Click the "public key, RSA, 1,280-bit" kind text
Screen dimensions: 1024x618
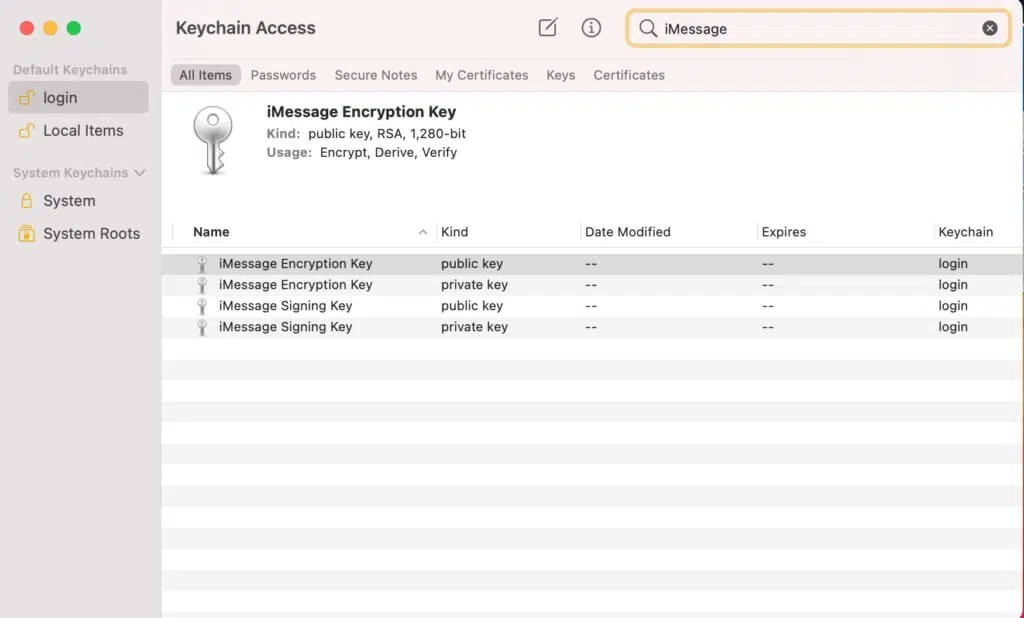[387, 134]
